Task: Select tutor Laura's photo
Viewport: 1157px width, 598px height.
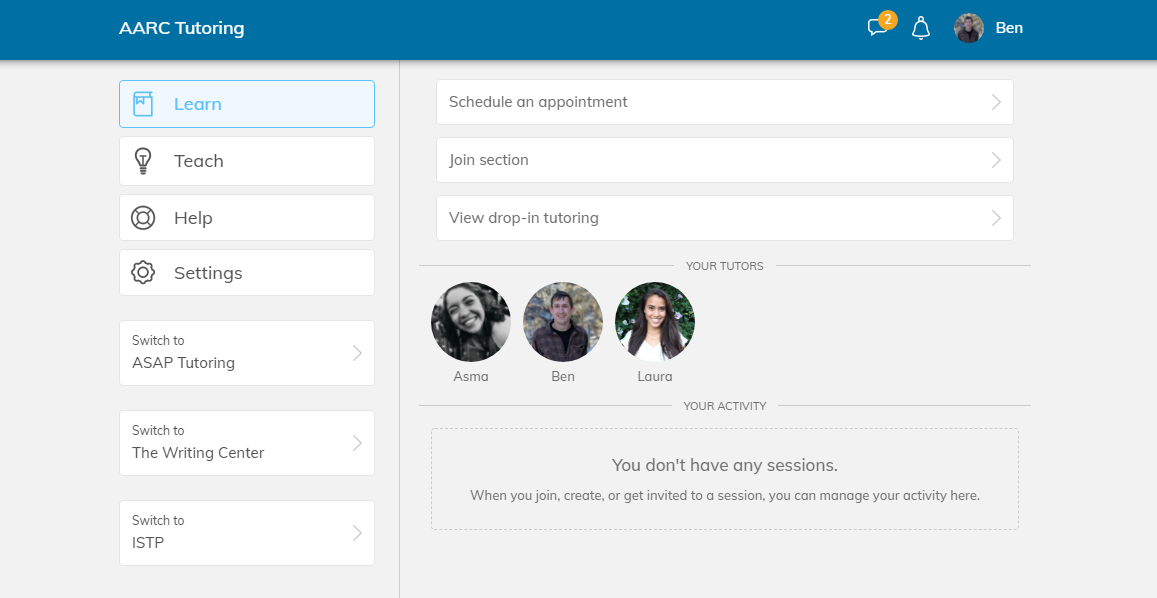Action: [655, 322]
